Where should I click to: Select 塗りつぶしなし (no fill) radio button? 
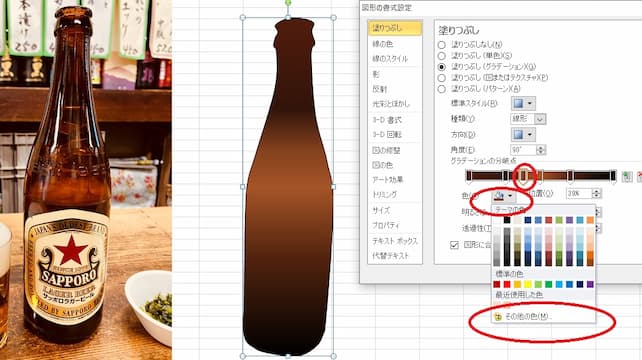pyautogui.click(x=441, y=44)
